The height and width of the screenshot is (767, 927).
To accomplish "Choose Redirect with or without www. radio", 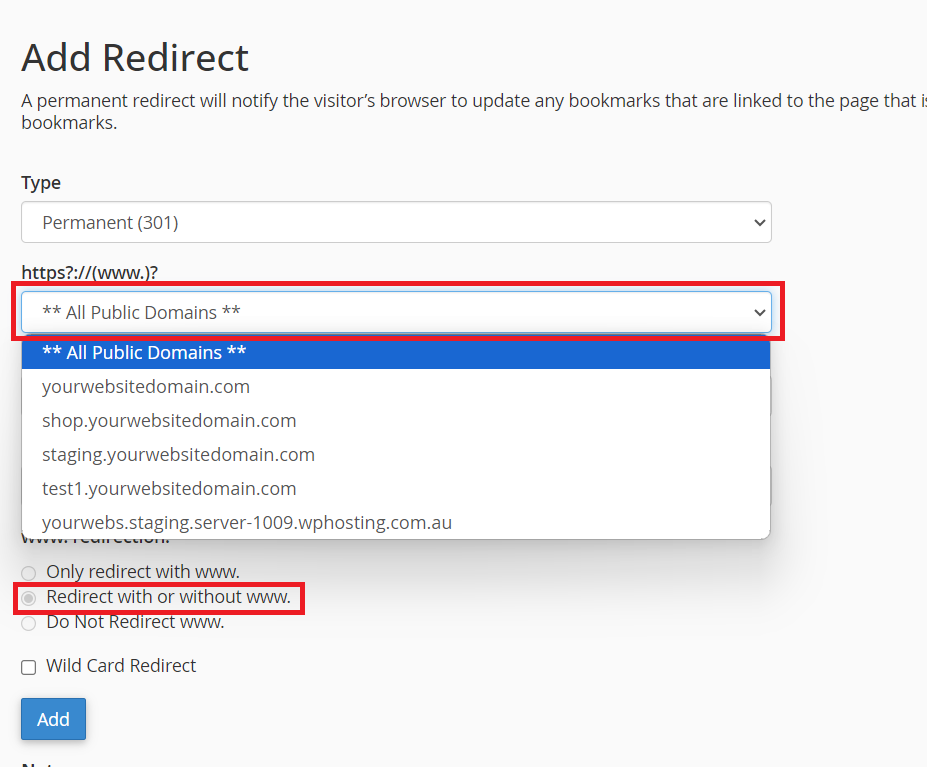I will pyautogui.click(x=29, y=598).
